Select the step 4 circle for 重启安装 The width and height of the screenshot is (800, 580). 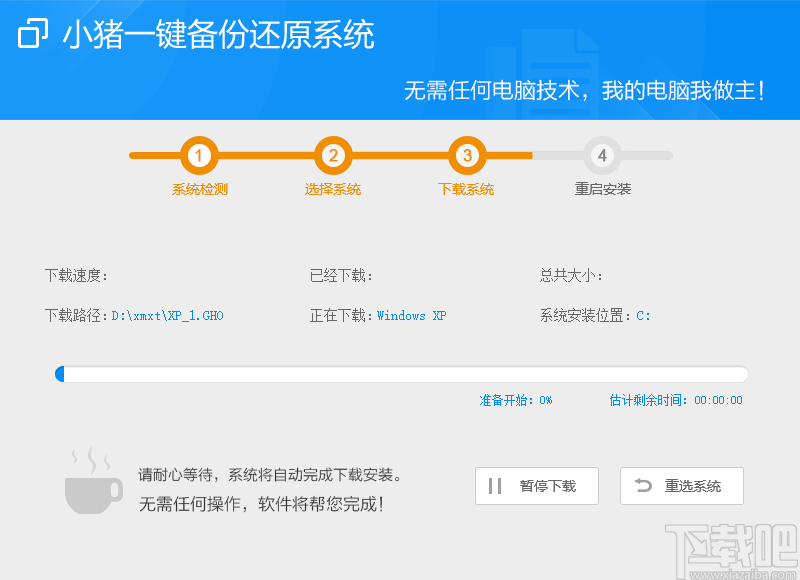[x=602, y=156]
